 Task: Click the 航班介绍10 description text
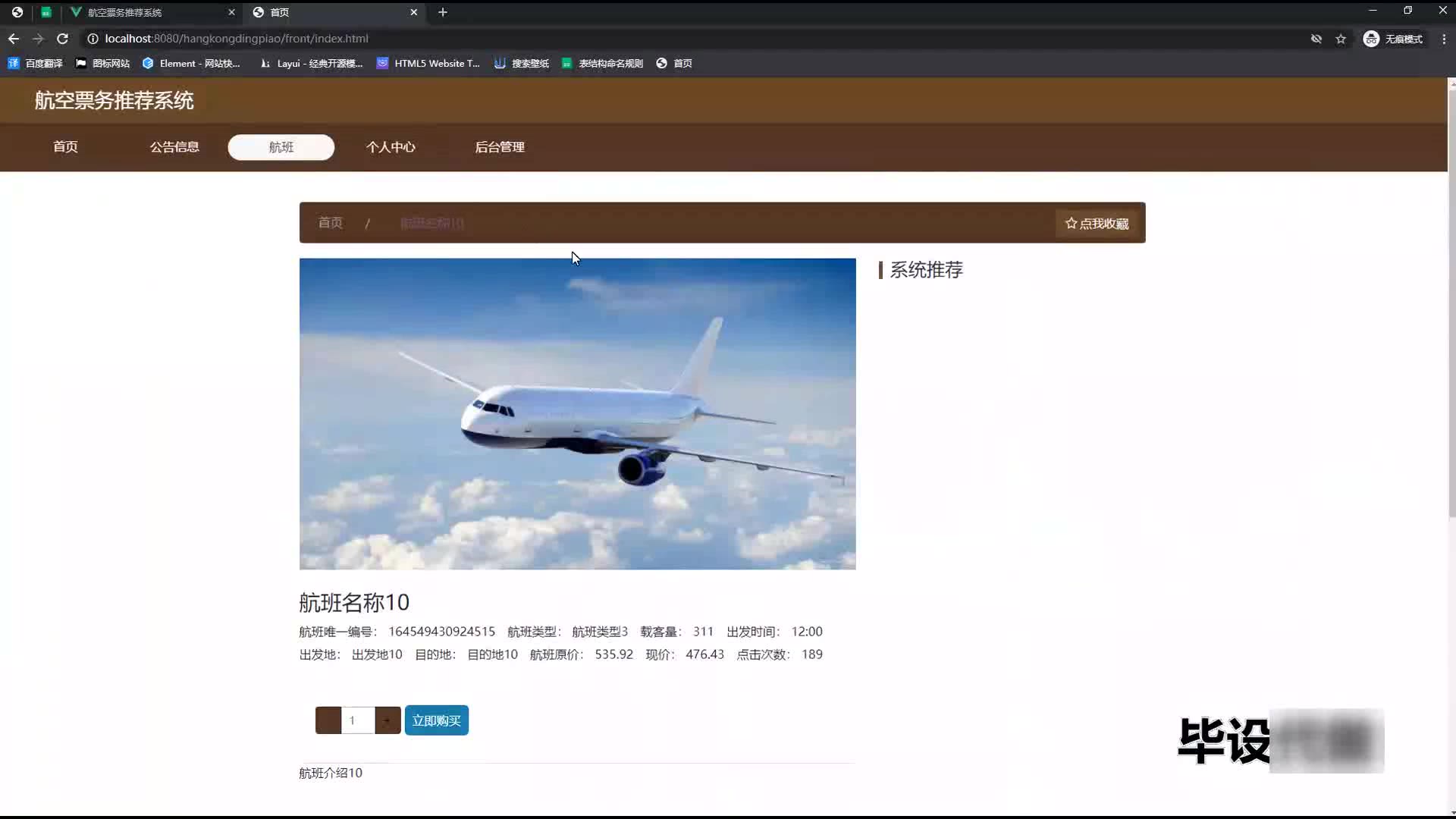[331, 773]
